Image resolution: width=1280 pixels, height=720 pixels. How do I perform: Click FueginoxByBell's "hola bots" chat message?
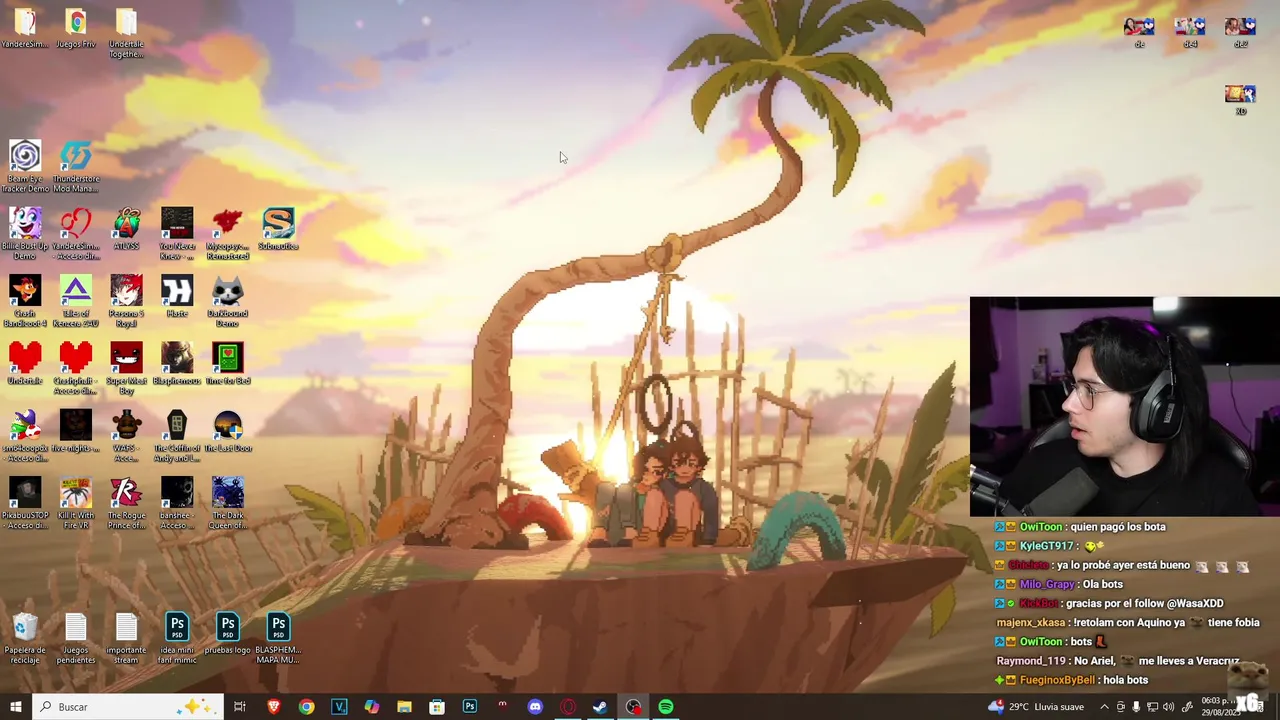coord(1125,680)
